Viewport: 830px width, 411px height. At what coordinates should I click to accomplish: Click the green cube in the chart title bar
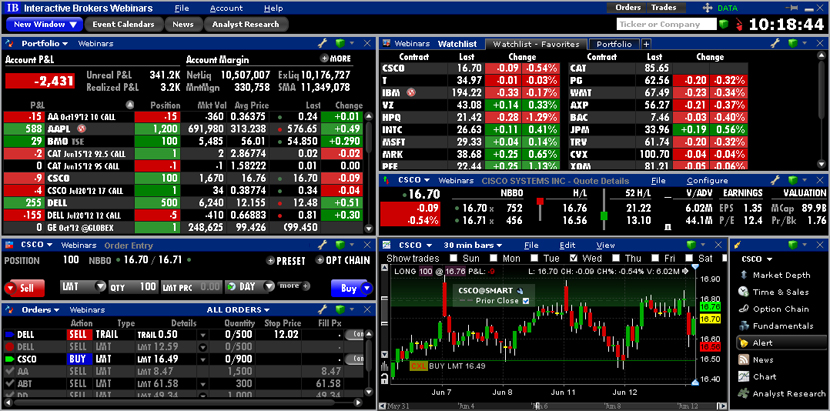coord(690,245)
